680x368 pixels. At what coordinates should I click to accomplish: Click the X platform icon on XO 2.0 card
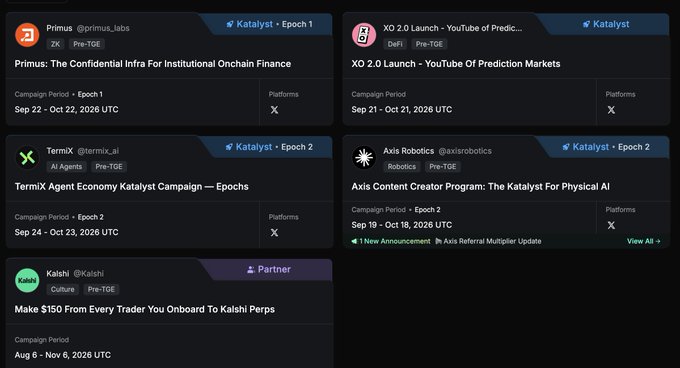(x=611, y=110)
